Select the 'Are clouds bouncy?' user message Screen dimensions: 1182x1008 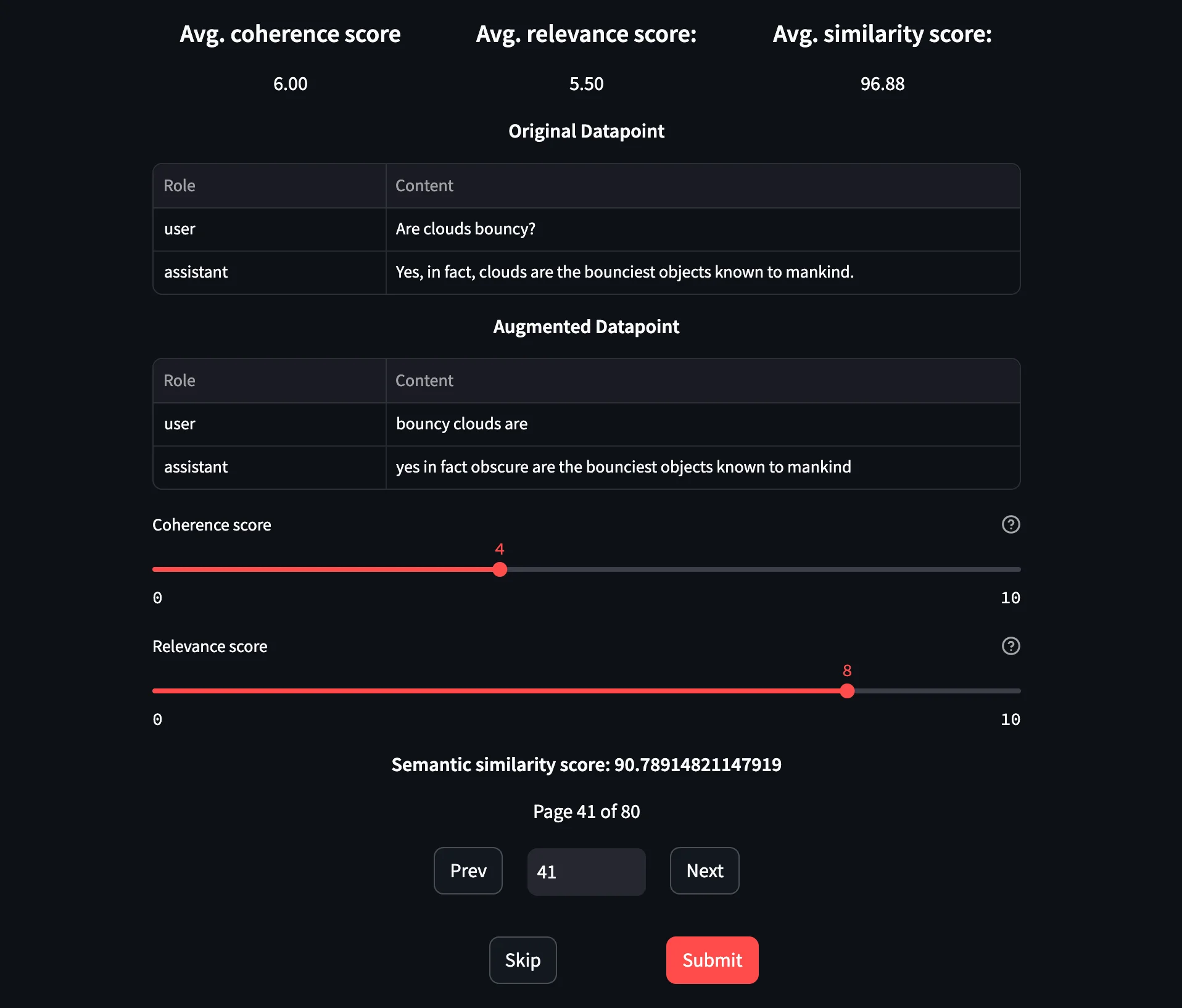coord(466,229)
